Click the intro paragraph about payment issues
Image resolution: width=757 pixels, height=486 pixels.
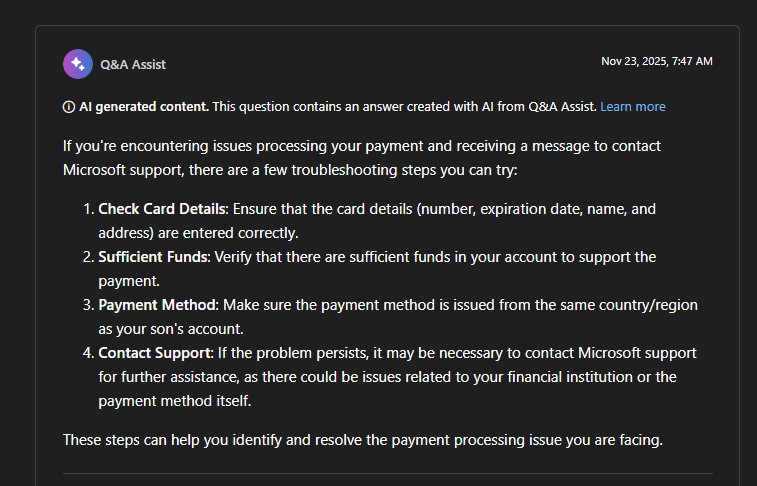(x=362, y=158)
